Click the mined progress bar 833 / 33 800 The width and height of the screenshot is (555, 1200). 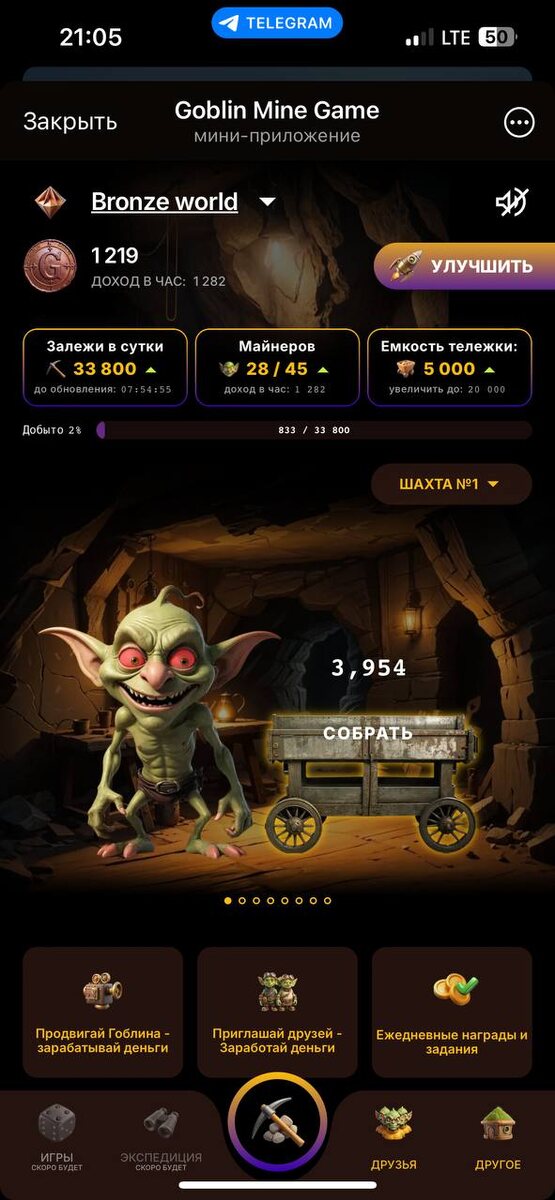click(314, 430)
